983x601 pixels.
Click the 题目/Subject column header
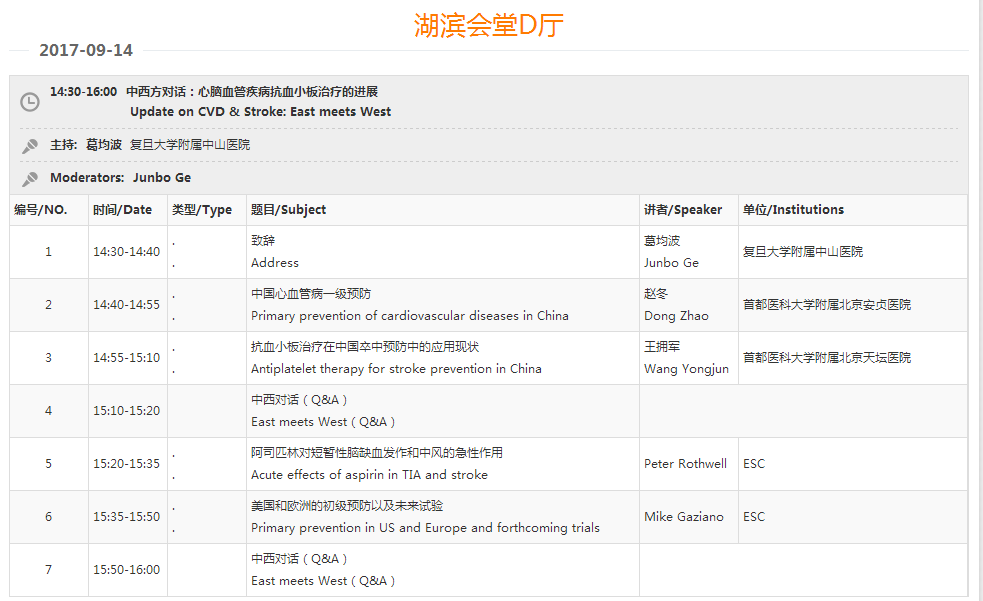(288, 210)
